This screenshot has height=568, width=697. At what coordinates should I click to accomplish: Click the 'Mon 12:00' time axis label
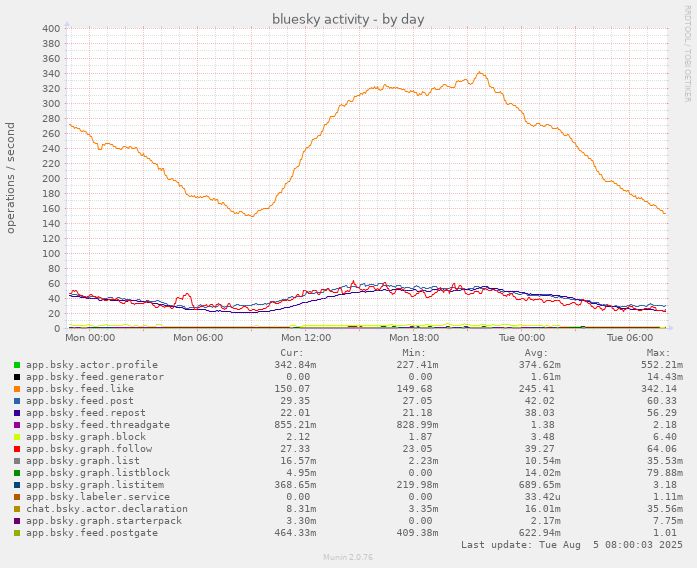(x=306, y=338)
